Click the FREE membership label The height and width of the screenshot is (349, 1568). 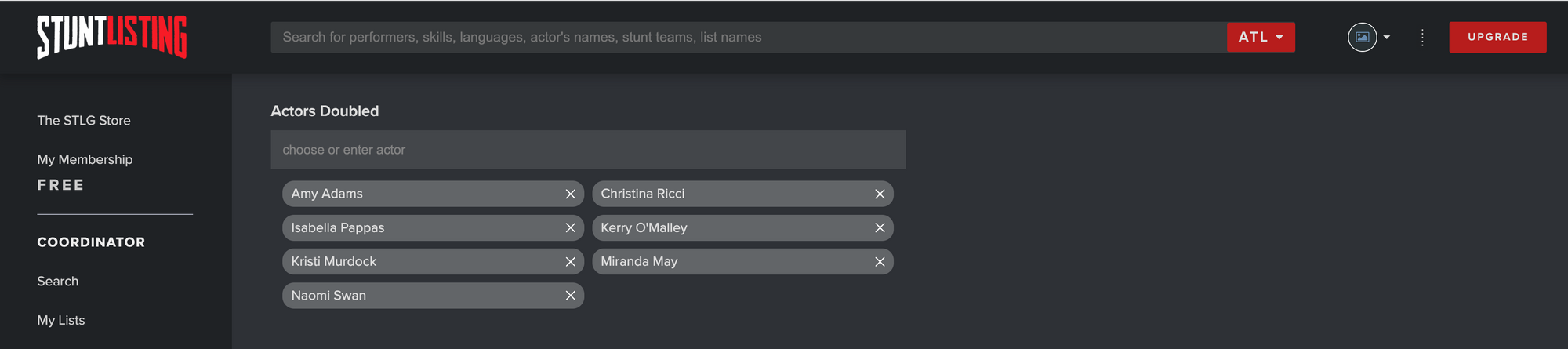[60, 185]
